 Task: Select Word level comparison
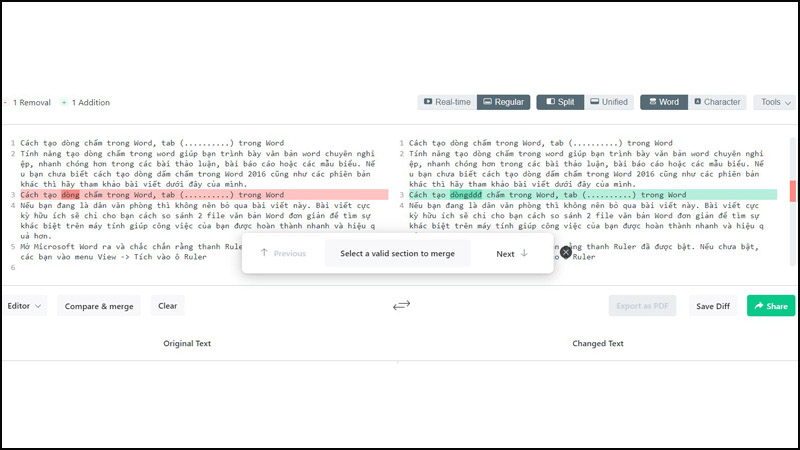point(662,102)
